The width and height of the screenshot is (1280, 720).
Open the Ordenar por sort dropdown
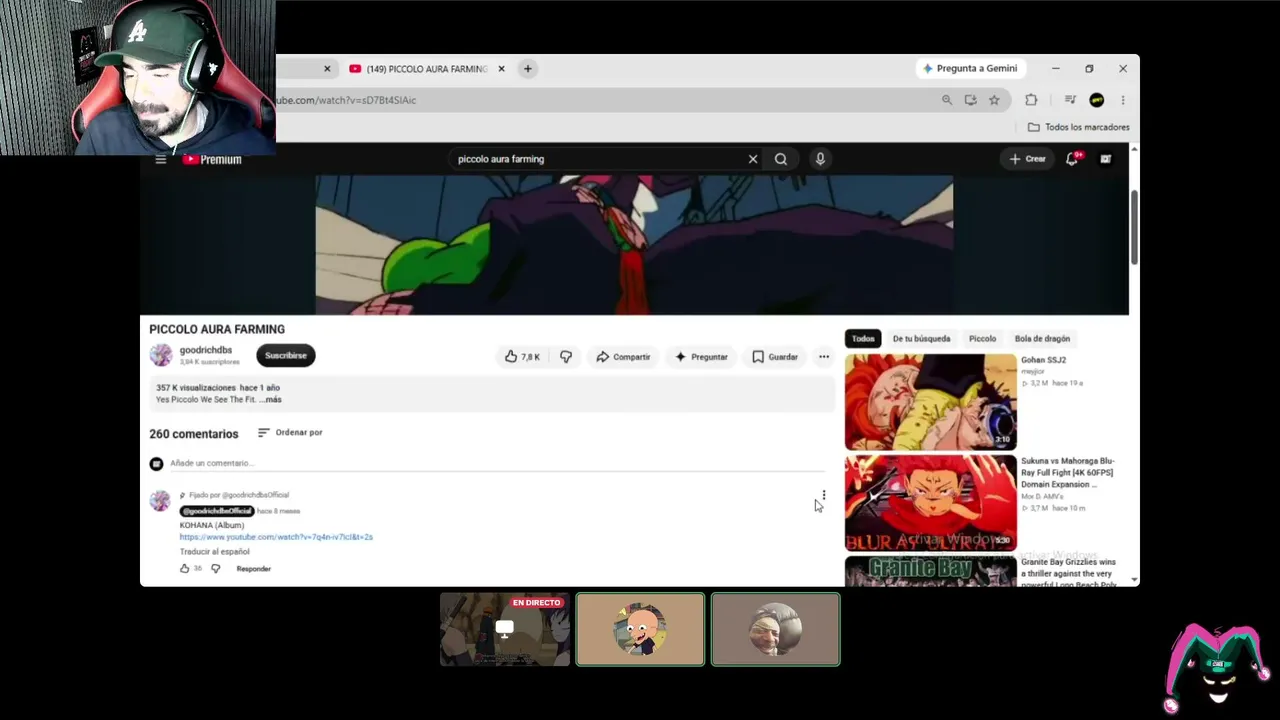[290, 433]
